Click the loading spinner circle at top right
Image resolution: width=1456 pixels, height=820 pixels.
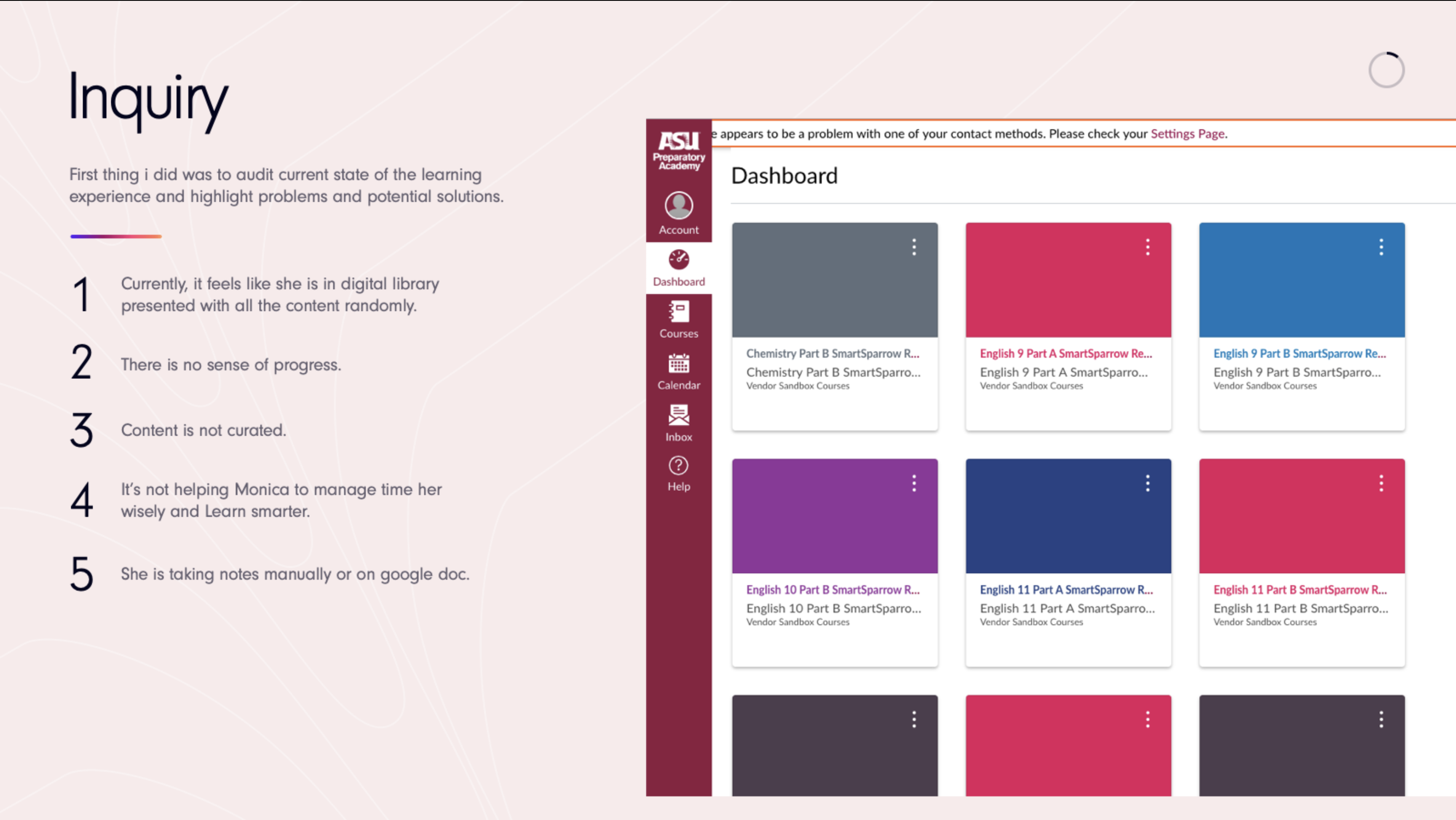pyautogui.click(x=1386, y=70)
